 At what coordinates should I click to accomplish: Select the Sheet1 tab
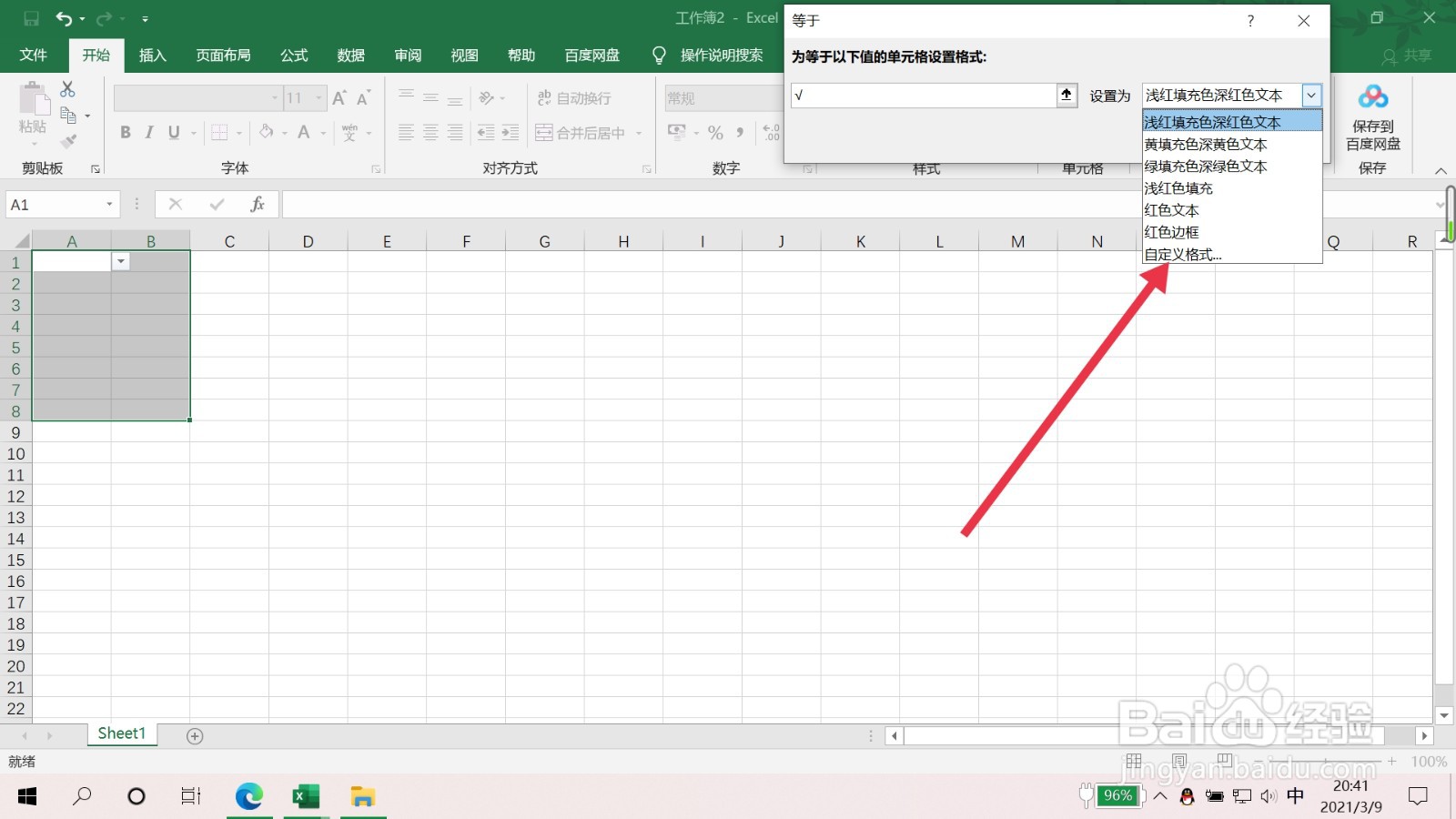click(x=122, y=733)
